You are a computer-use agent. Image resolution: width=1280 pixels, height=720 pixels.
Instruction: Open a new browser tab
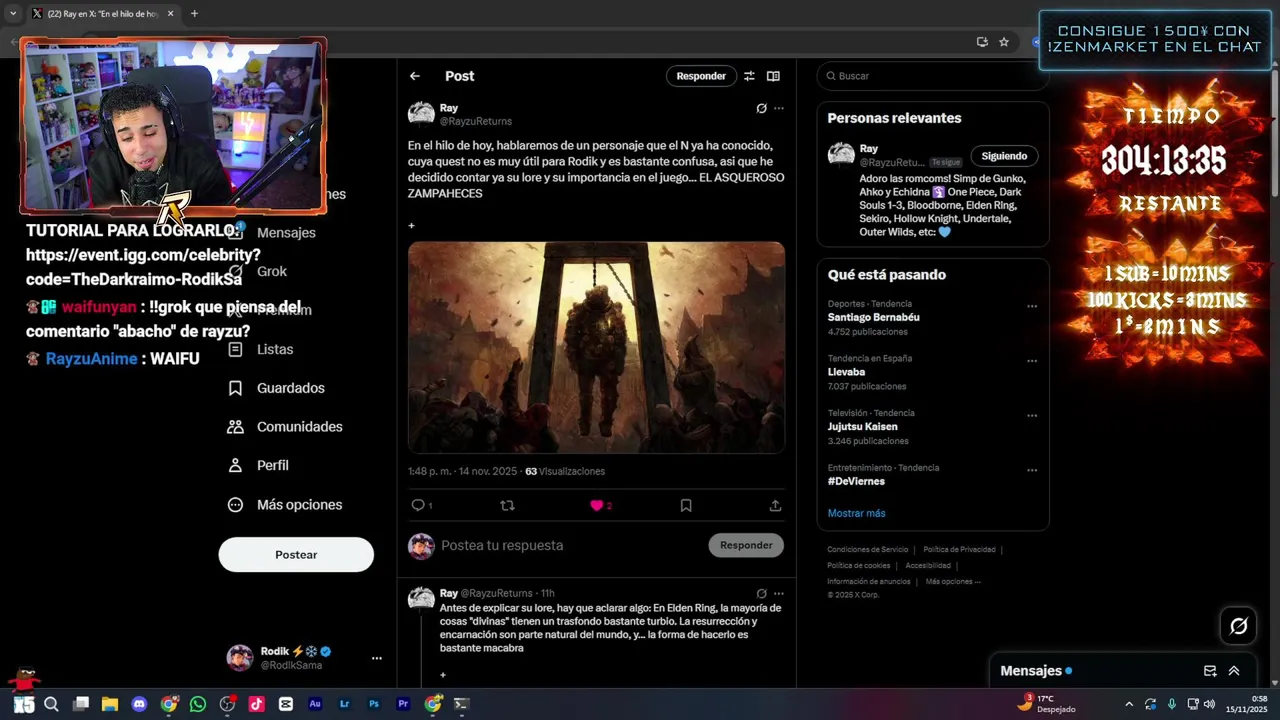(194, 14)
